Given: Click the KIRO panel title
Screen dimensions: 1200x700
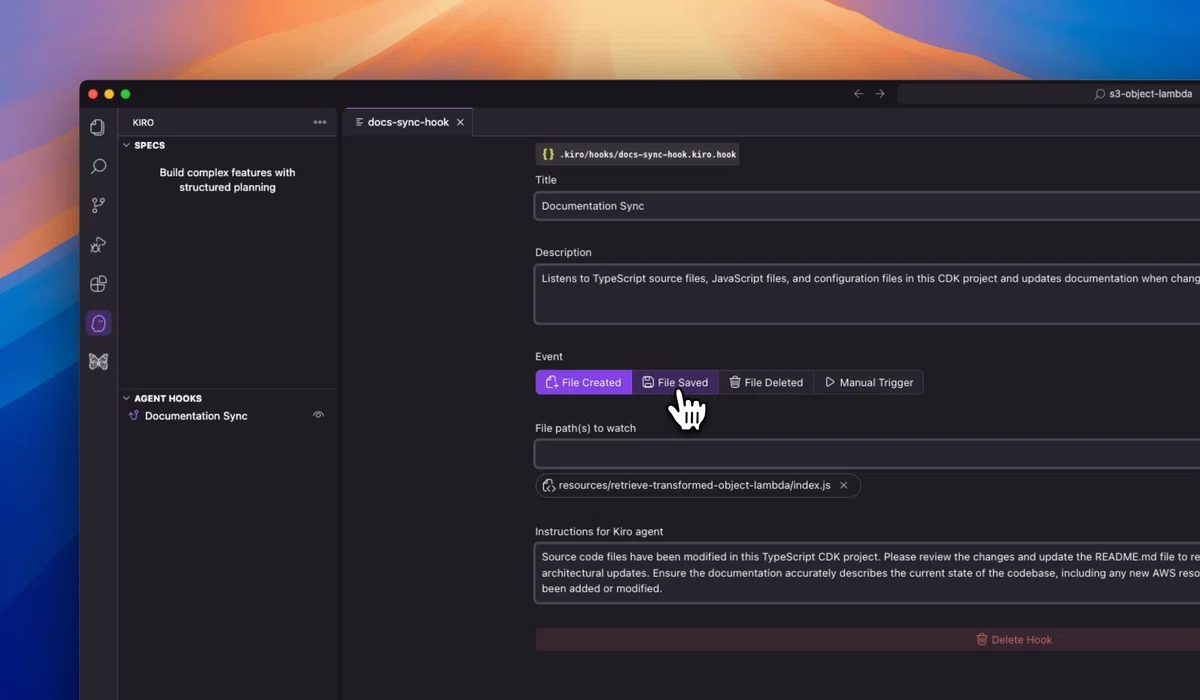Looking at the screenshot, I should click(143, 122).
